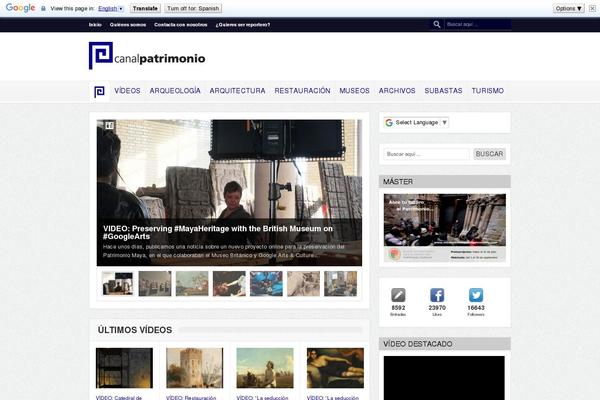Click the small video icon on featured image
The height and width of the screenshot is (400, 600).
pos(109,126)
